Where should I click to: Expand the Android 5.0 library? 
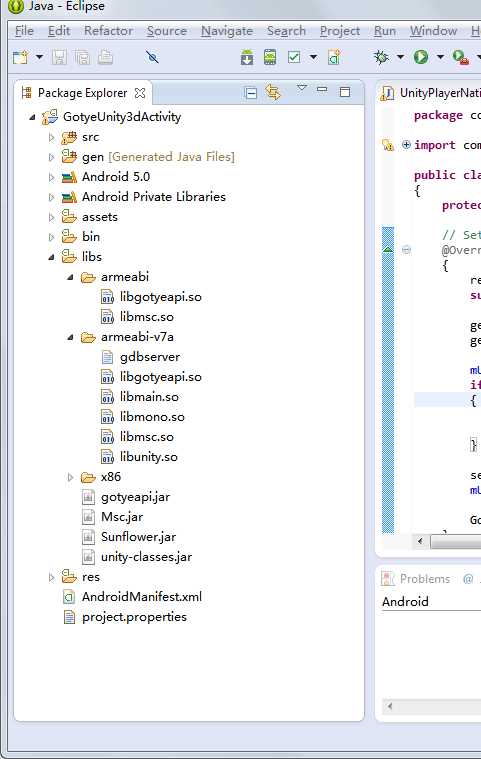(51, 177)
